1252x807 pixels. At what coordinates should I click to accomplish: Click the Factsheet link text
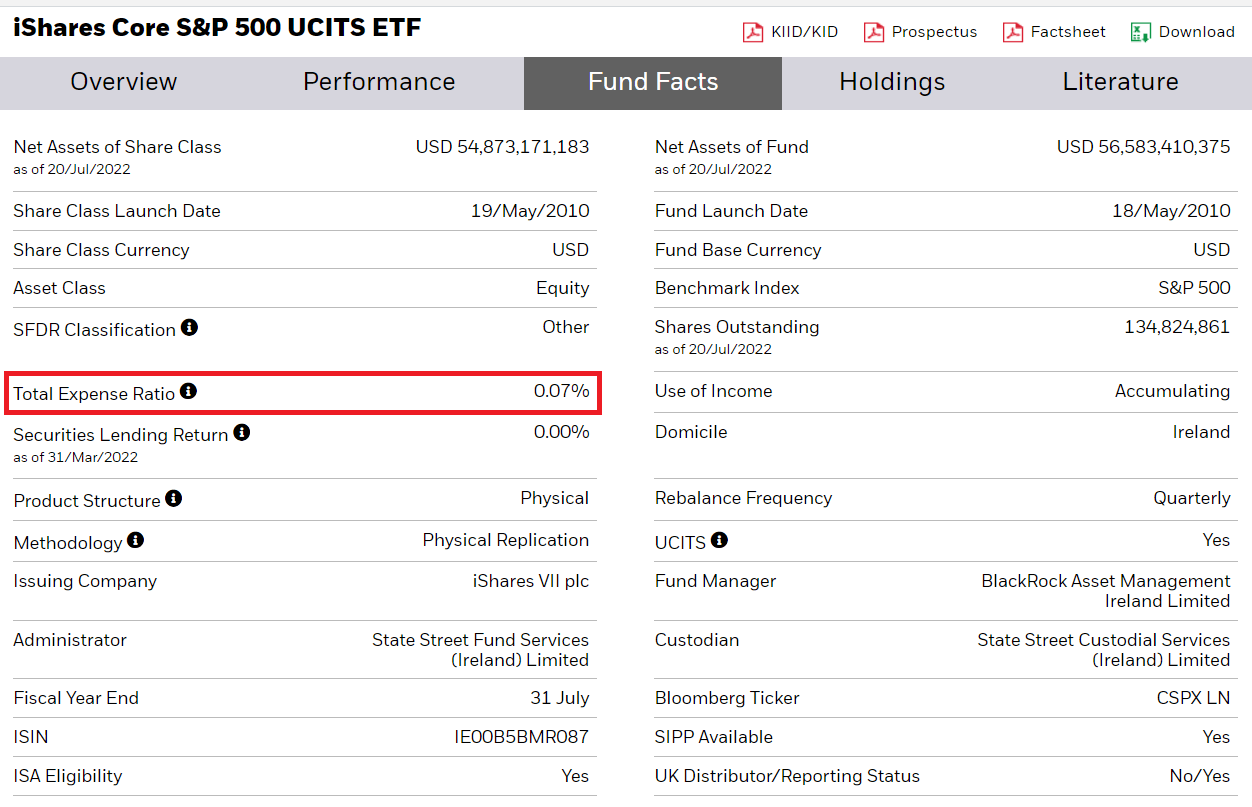tap(1068, 32)
